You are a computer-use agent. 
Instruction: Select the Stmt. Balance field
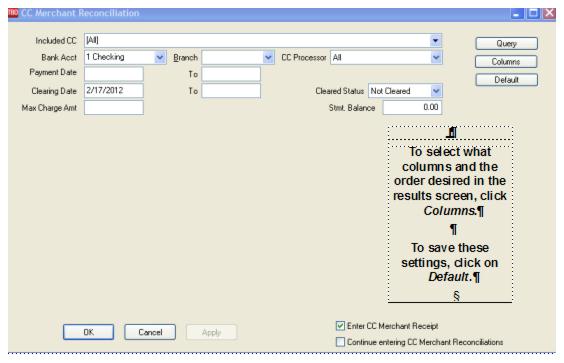coord(412,108)
